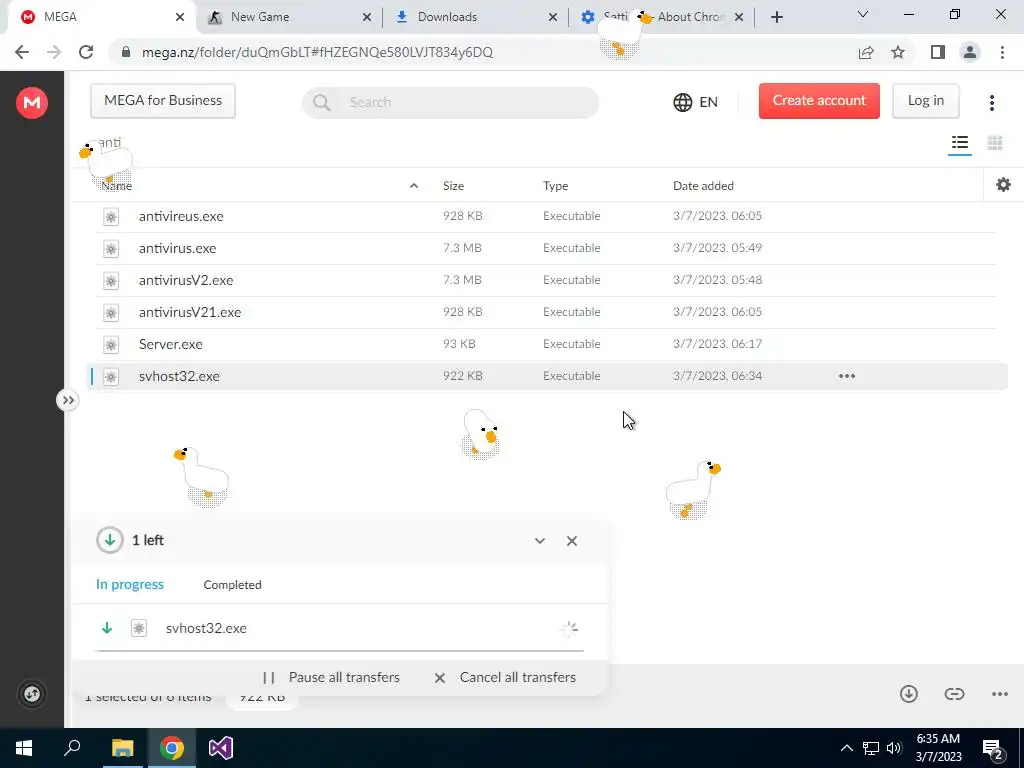1024x768 pixels.
Task: Open Visual Studio from the taskbar
Action: (x=221, y=748)
